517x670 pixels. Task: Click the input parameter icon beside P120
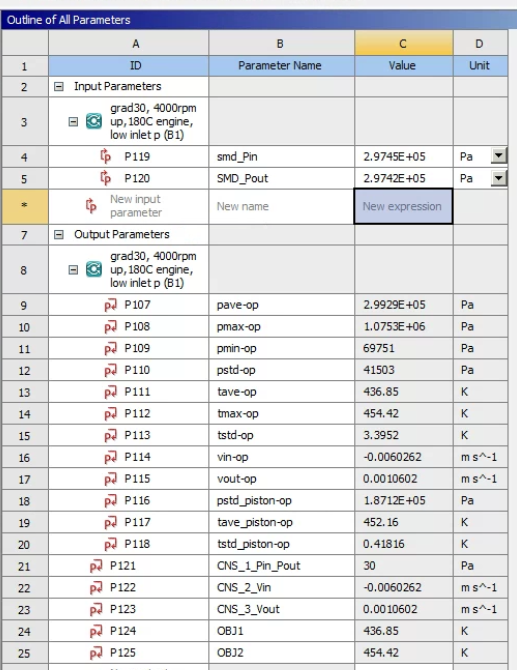click(105, 178)
